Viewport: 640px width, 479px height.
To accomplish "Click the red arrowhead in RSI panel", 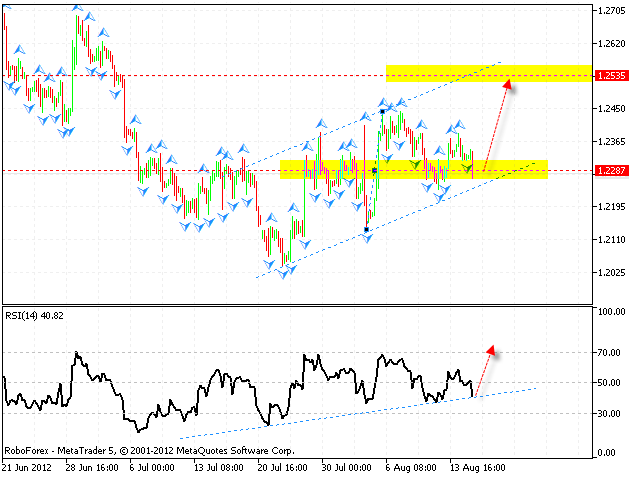I will 491,350.
